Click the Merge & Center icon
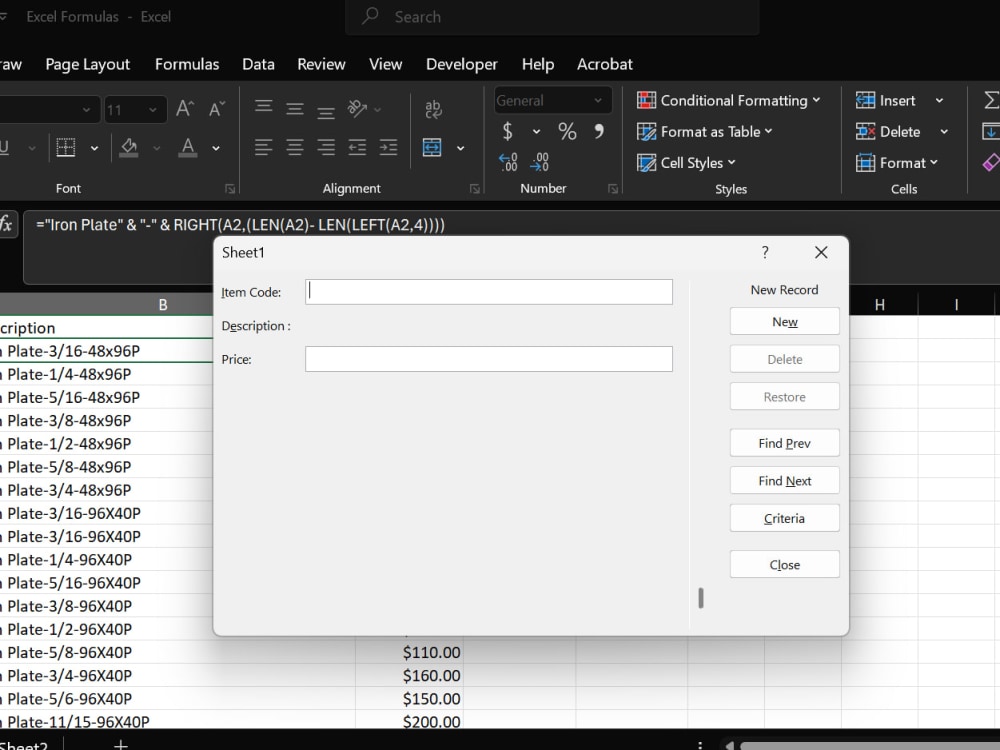The image size is (1000, 750). click(432, 147)
